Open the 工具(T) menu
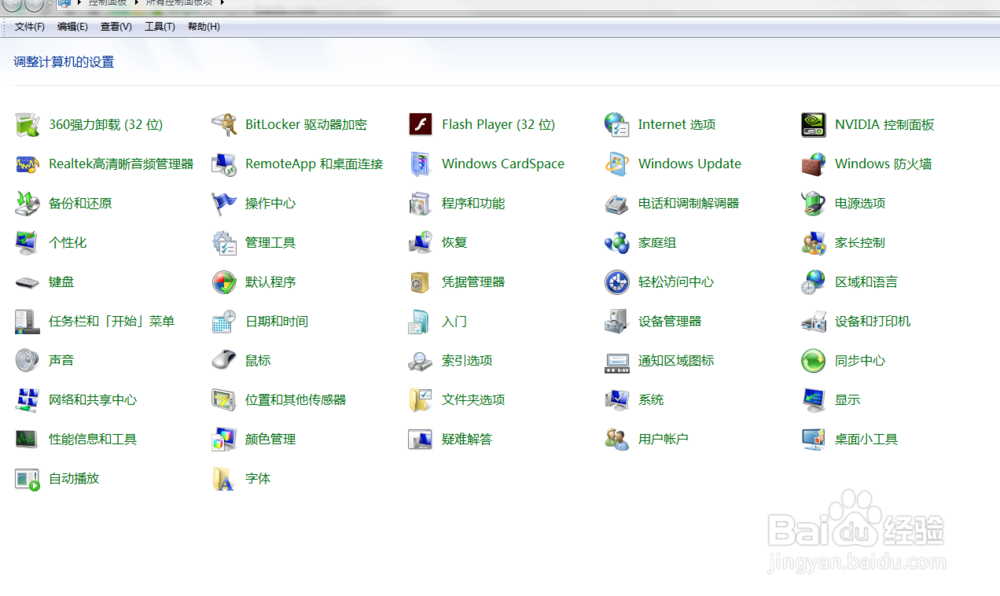This screenshot has width=1000, height=596. pos(158,26)
